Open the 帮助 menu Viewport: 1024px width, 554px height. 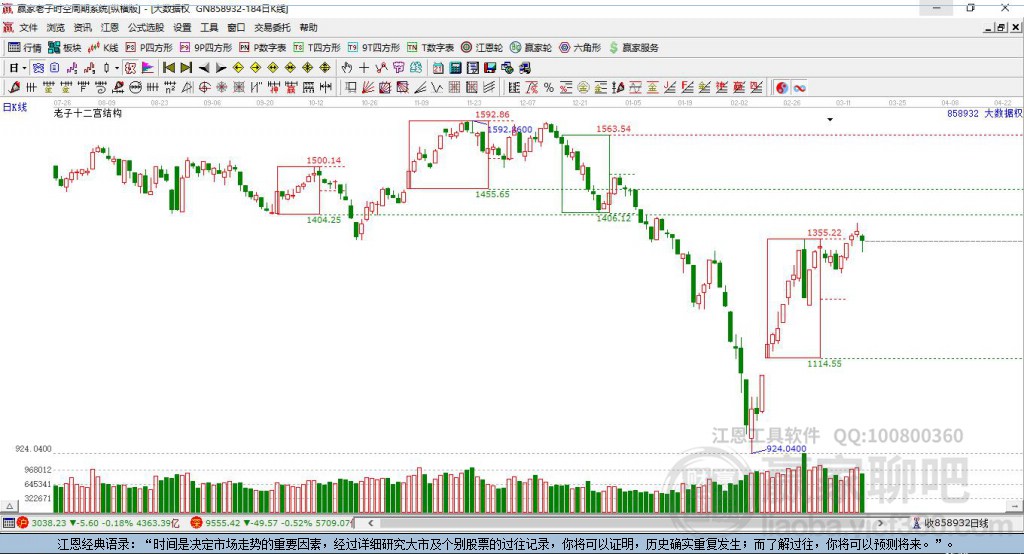(x=308, y=27)
